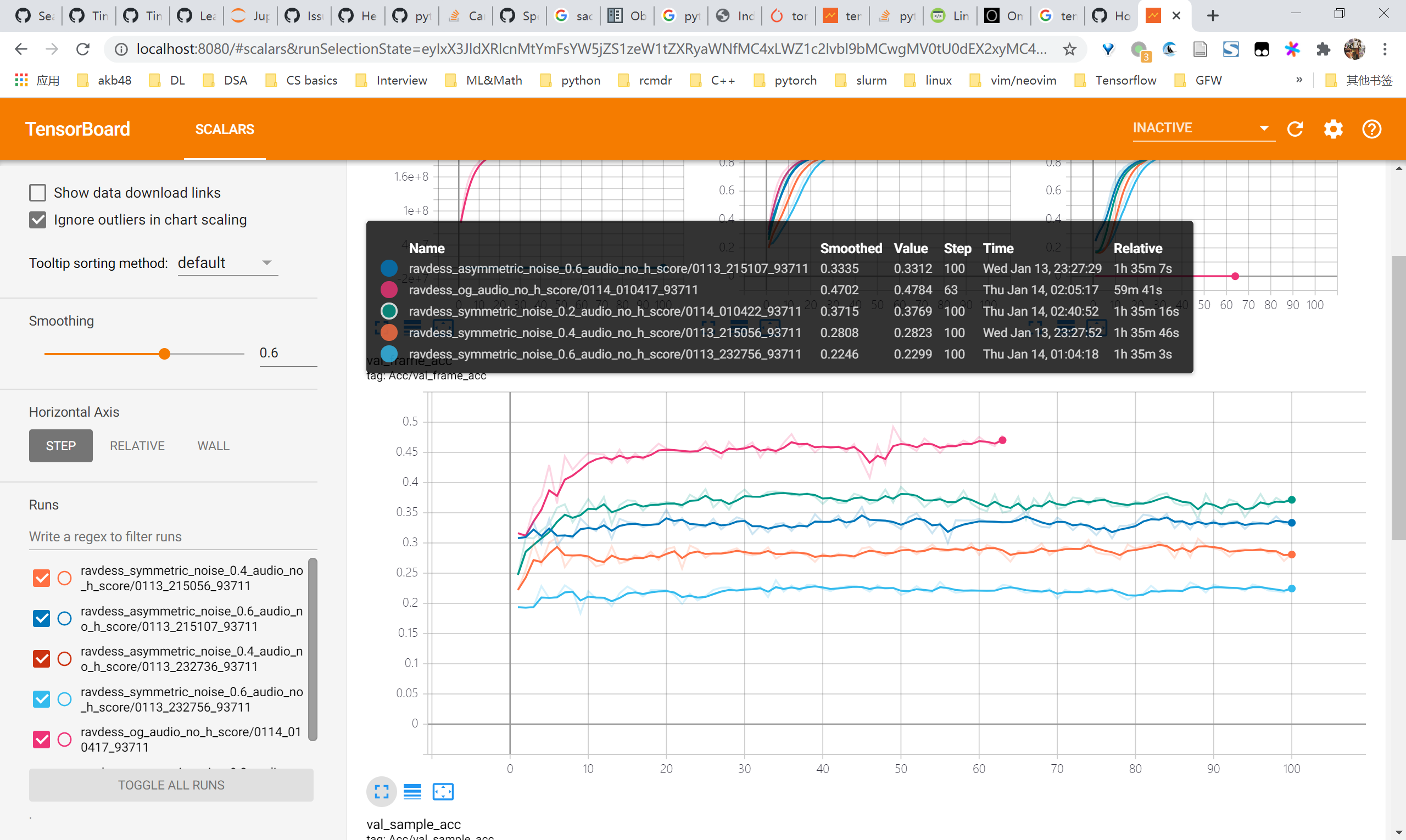Click the main charts vertical scrollbar
Viewport: 1406px width, 840px height.
click(x=1399, y=398)
